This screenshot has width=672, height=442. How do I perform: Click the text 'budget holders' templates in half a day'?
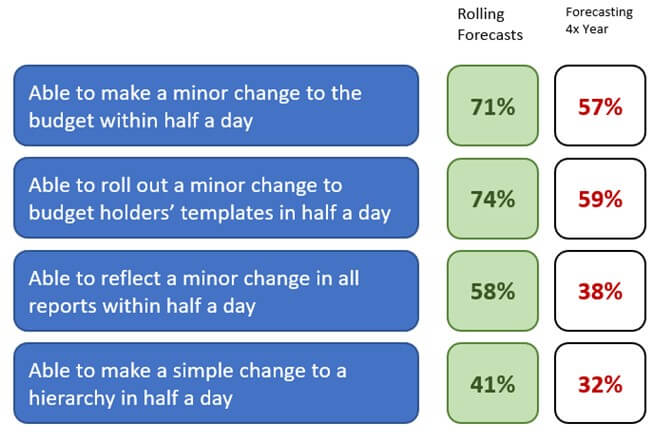(210, 213)
